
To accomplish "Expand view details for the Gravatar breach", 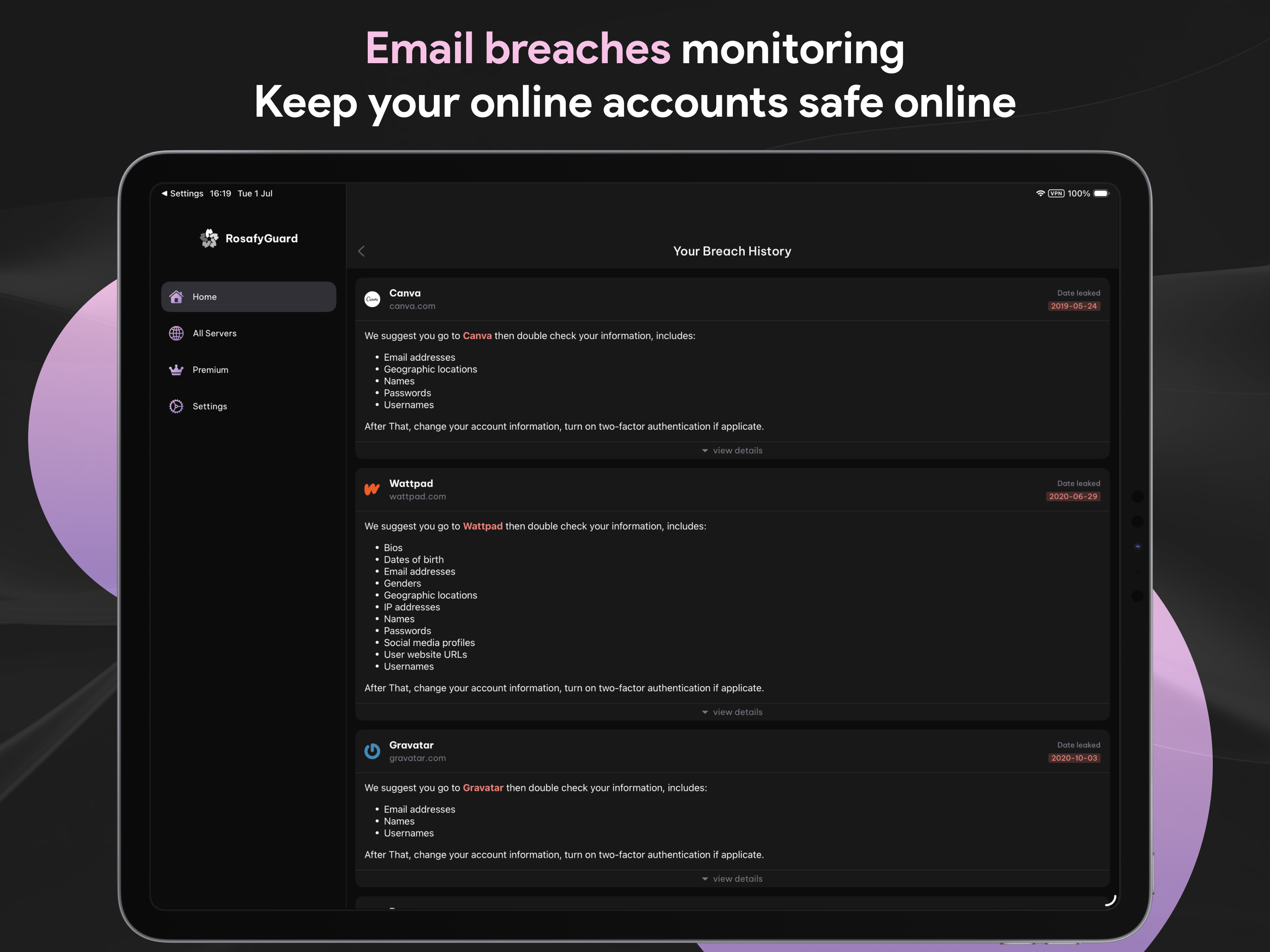I will (x=732, y=879).
